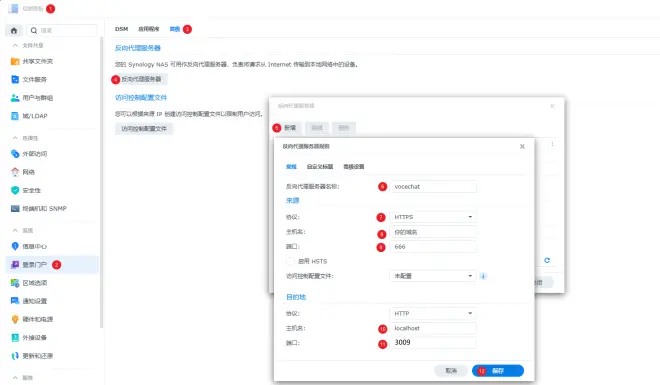This screenshot has height=385, width=660.
Task: Collapse the 文件共享 sidebar section
Action: (x=15, y=45)
